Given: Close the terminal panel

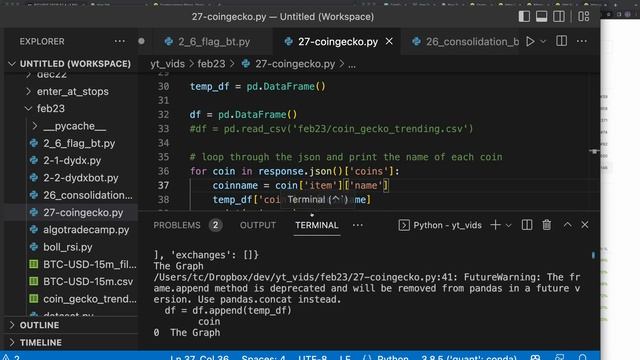Looking at the screenshot, I should click(585, 225).
